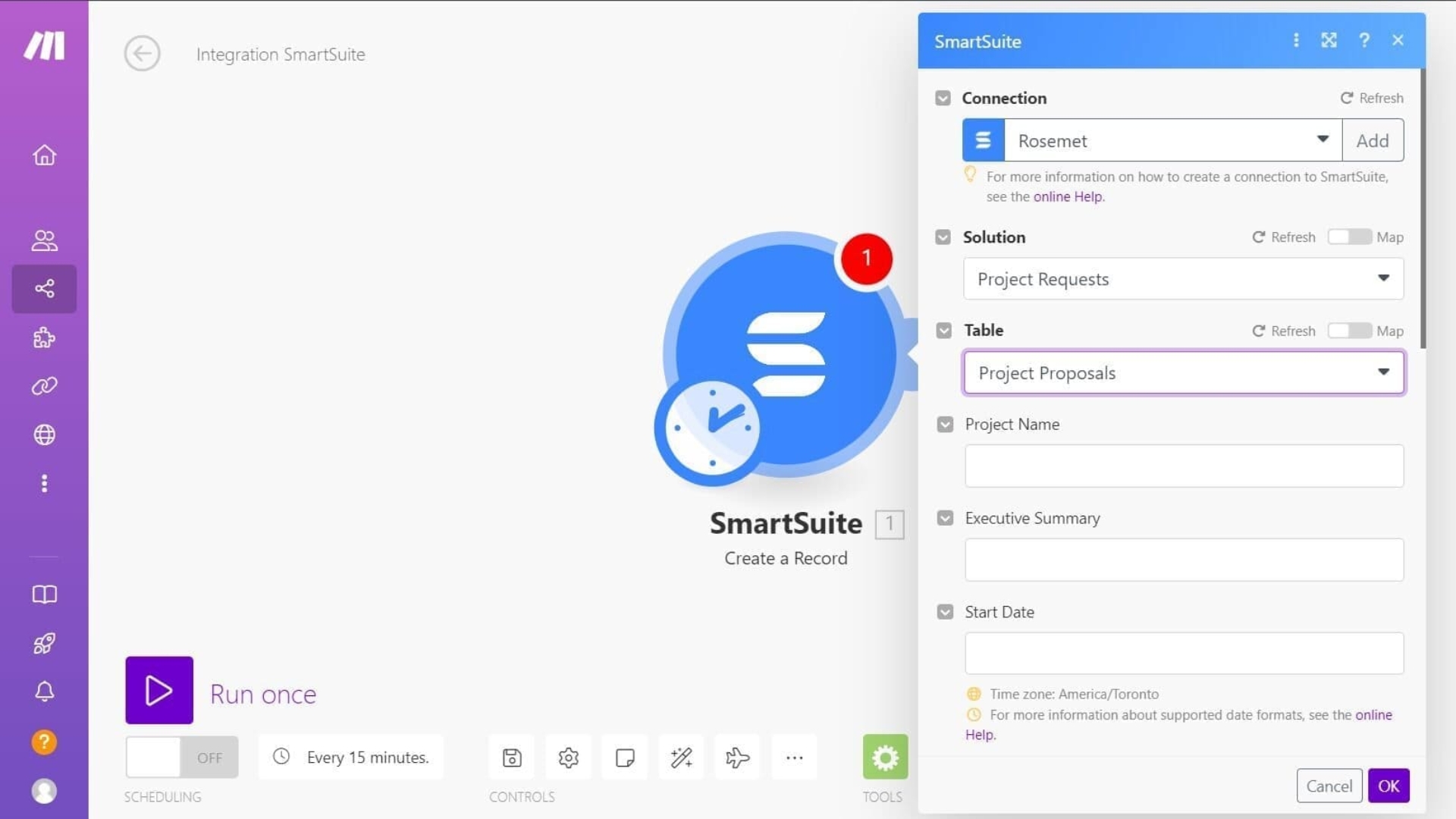Click into the Project Name field

click(1183, 466)
